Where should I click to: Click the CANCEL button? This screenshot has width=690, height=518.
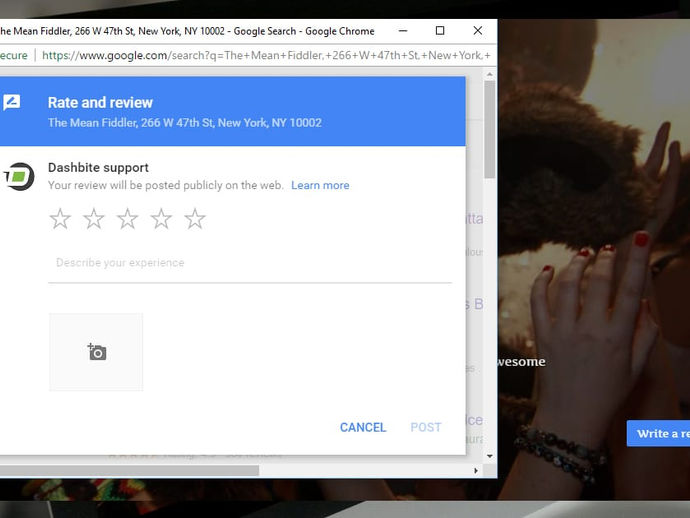[363, 427]
